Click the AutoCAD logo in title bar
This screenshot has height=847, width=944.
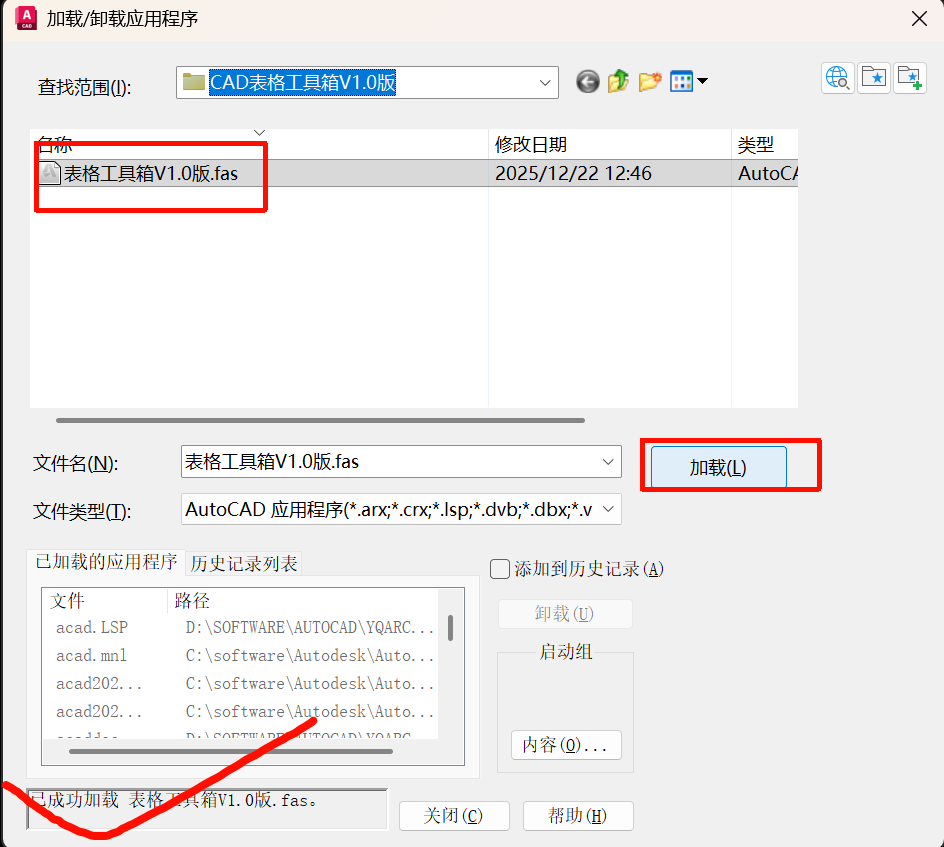26,18
